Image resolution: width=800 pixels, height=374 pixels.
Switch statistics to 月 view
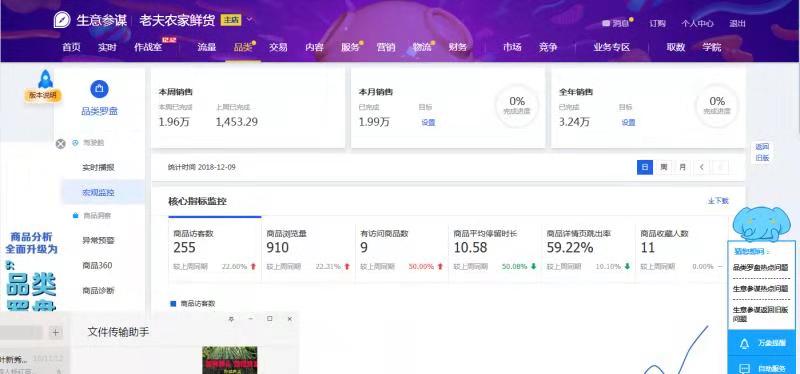pyautogui.click(x=682, y=167)
